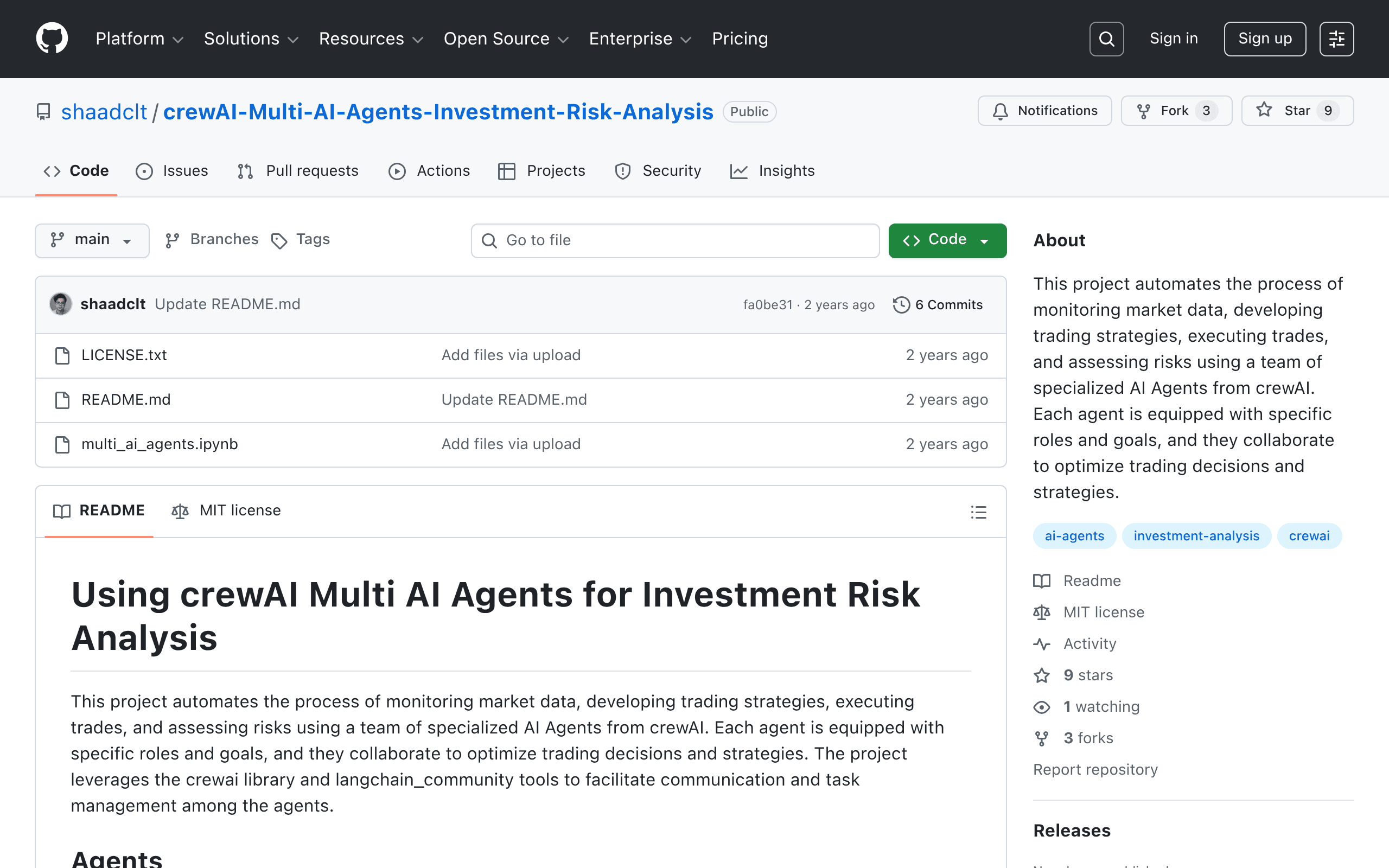The width and height of the screenshot is (1389, 868).
Task: Expand the Enterprise menu
Action: 641,39
